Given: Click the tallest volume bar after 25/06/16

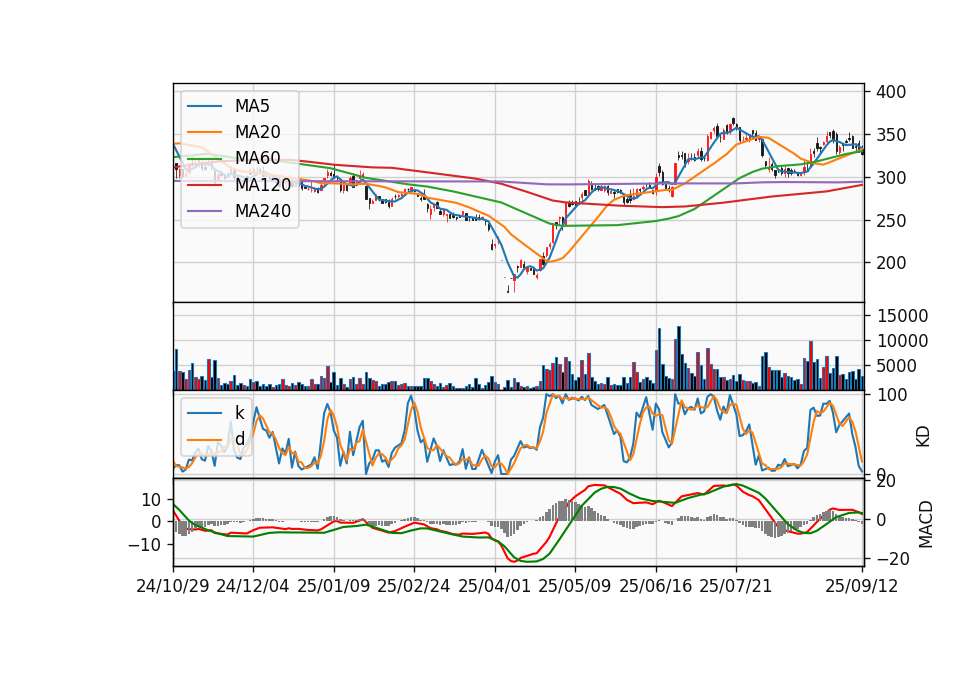Looking at the screenshot, I should [x=678, y=358].
